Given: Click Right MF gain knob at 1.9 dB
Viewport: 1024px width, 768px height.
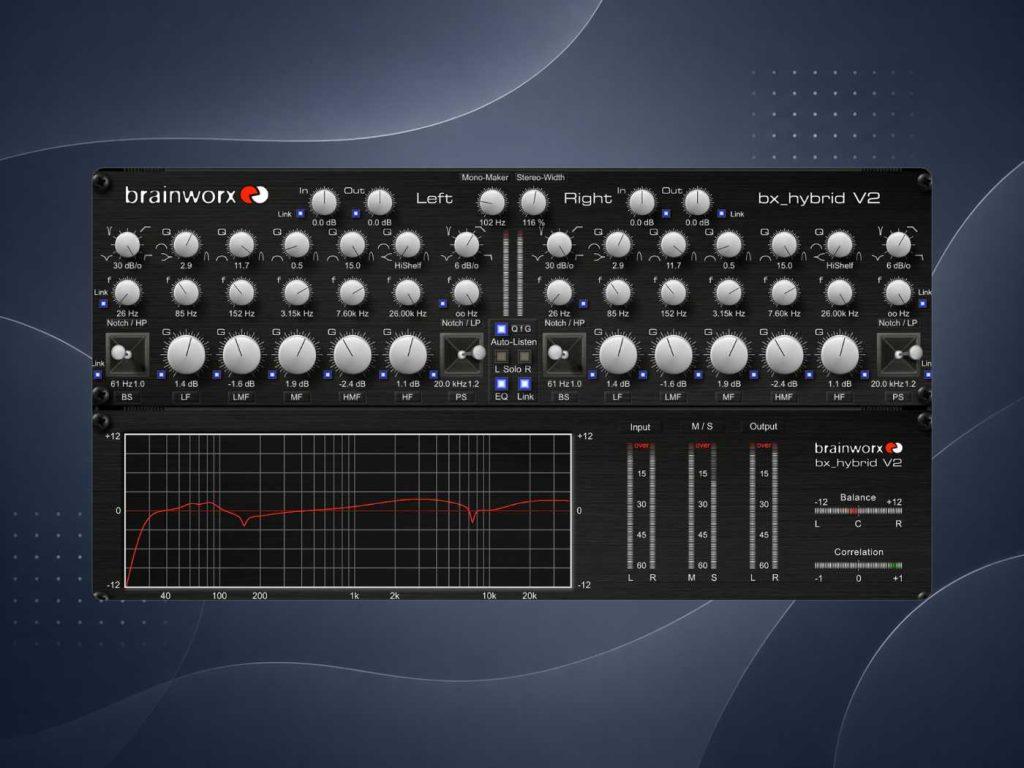Looking at the screenshot, I should (729, 355).
